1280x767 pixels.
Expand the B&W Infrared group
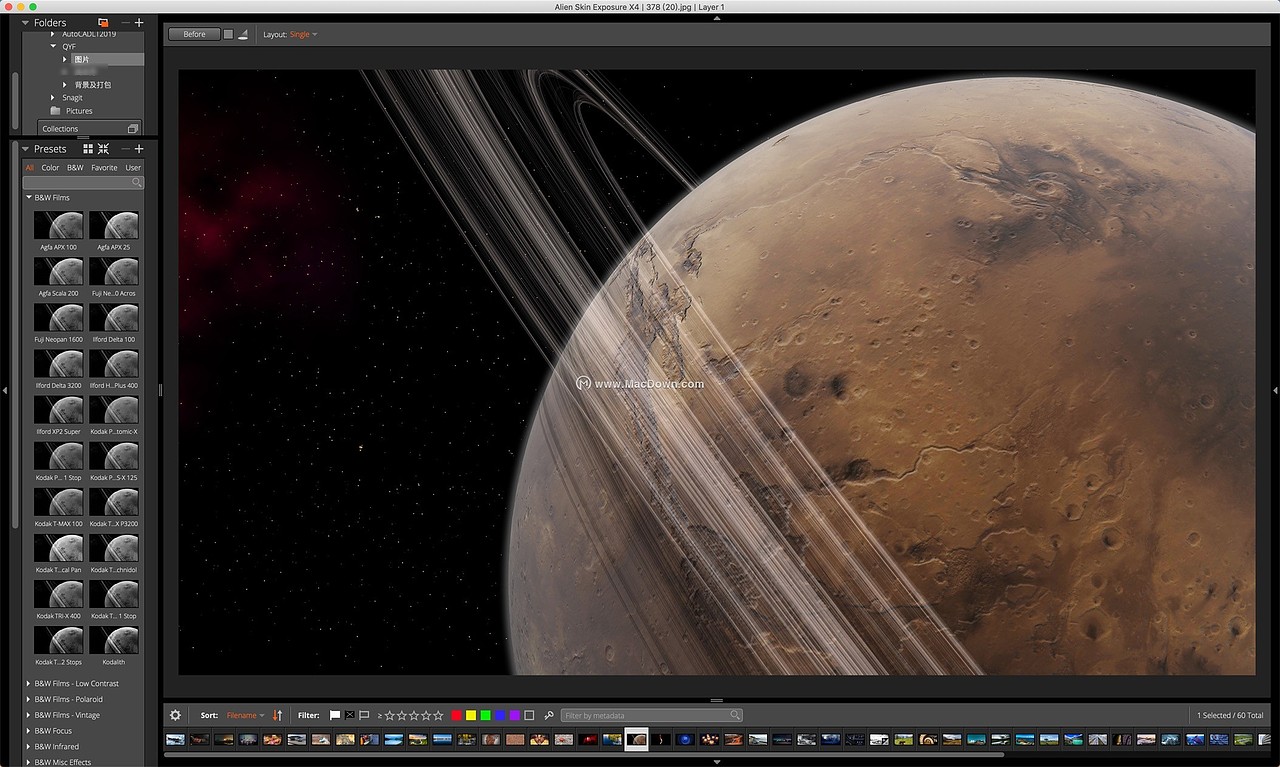pyautogui.click(x=28, y=746)
